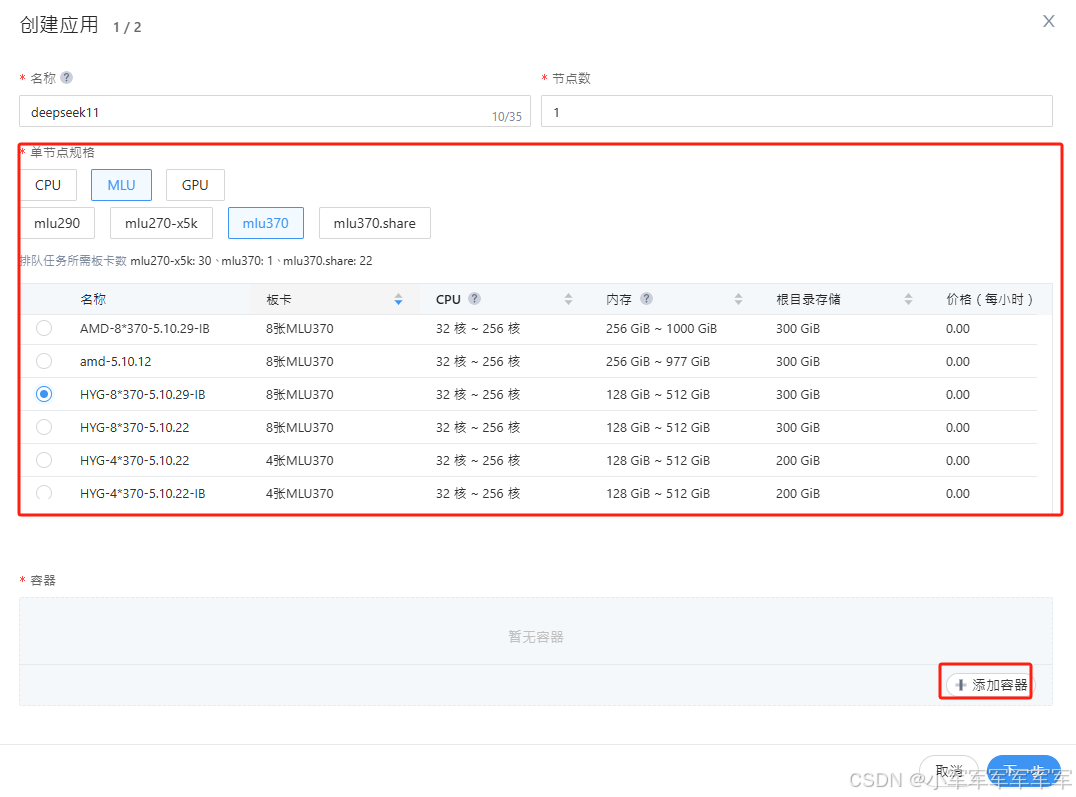Close the 创建应用 dialog with the X
1076x797 pixels.
1049,21
